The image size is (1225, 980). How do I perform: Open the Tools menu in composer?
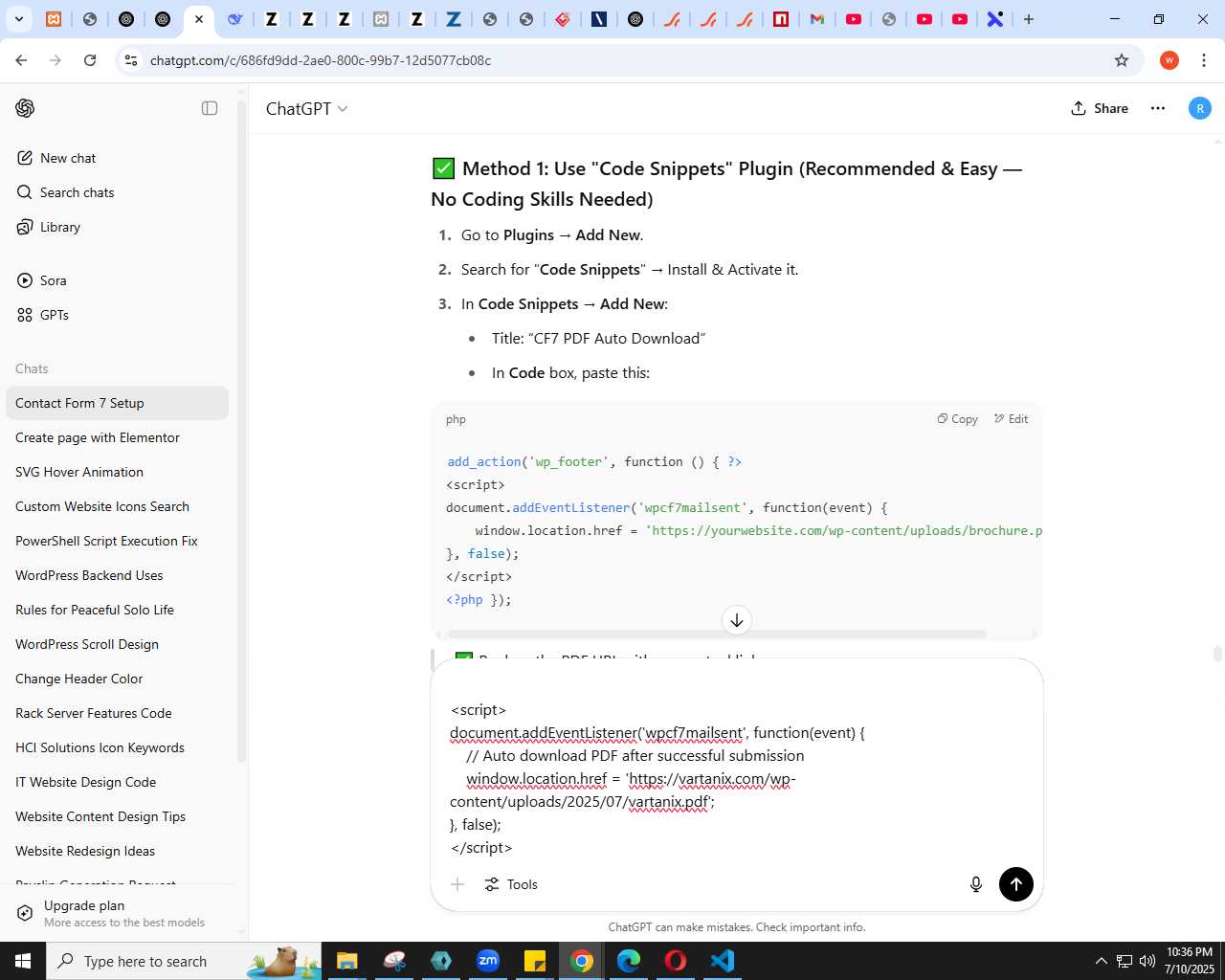click(511, 884)
